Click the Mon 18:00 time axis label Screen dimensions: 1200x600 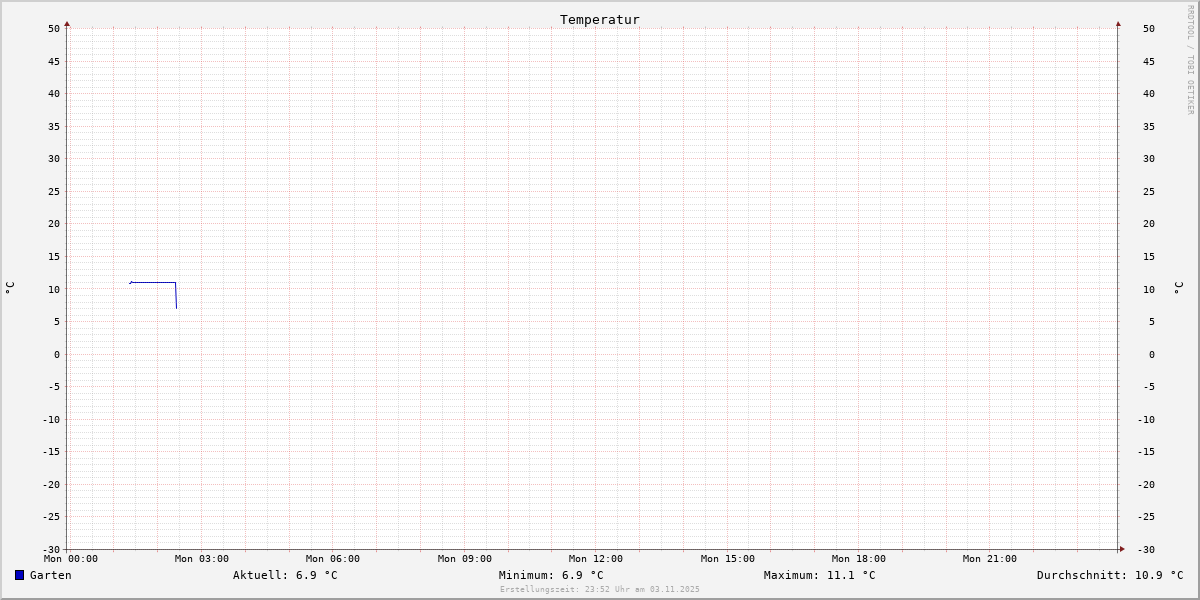click(859, 559)
